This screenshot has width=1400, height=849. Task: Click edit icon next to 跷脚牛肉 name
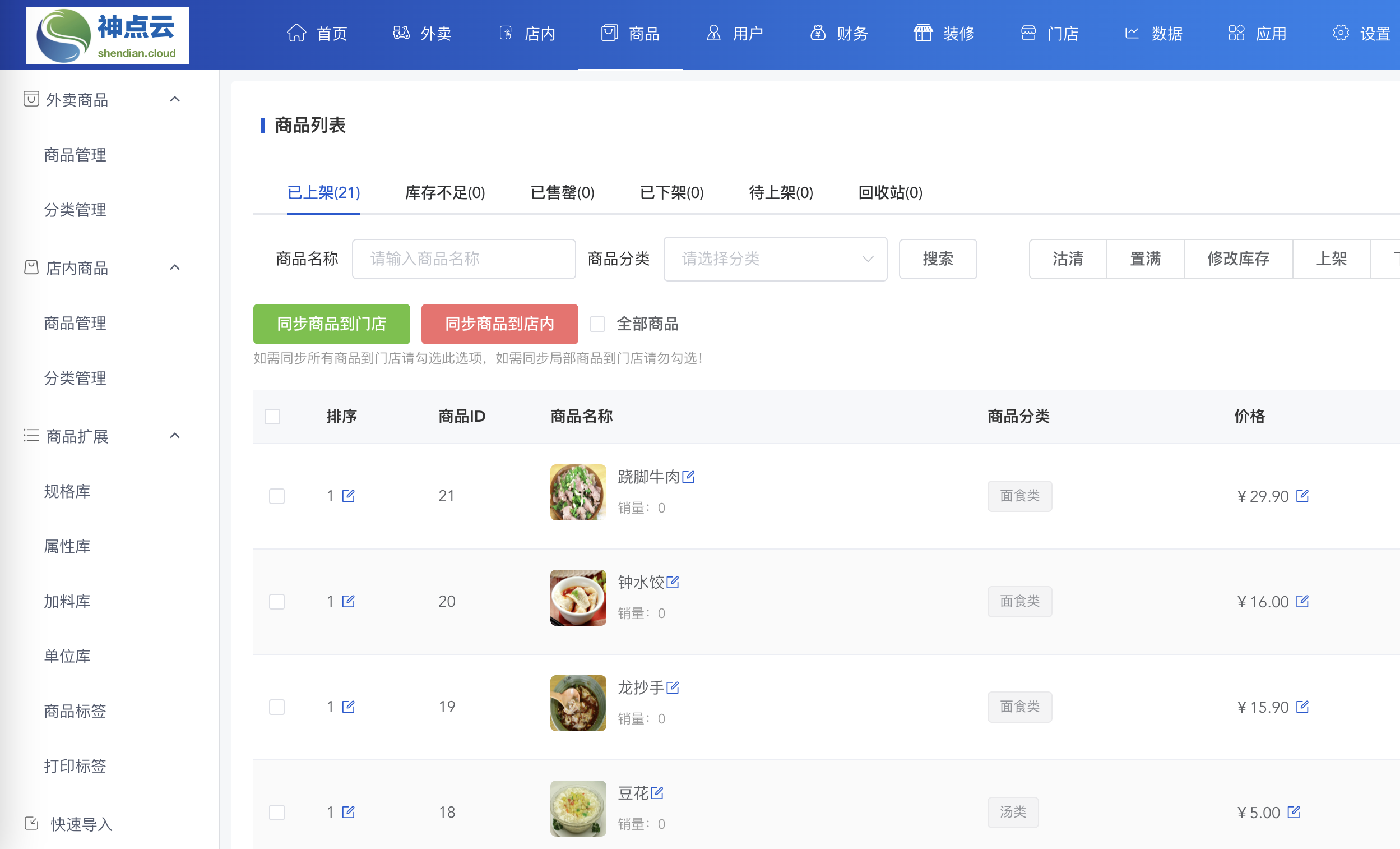coord(688,477)
